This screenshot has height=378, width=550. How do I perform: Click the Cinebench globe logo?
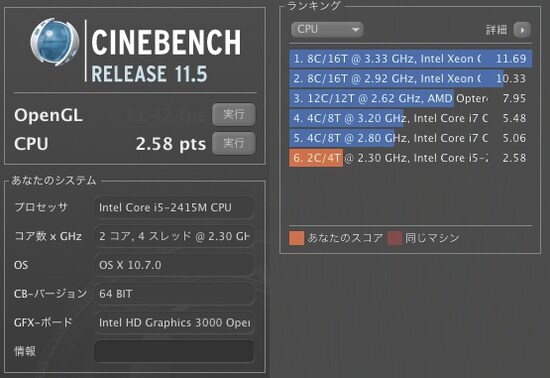tap(55, 42)
